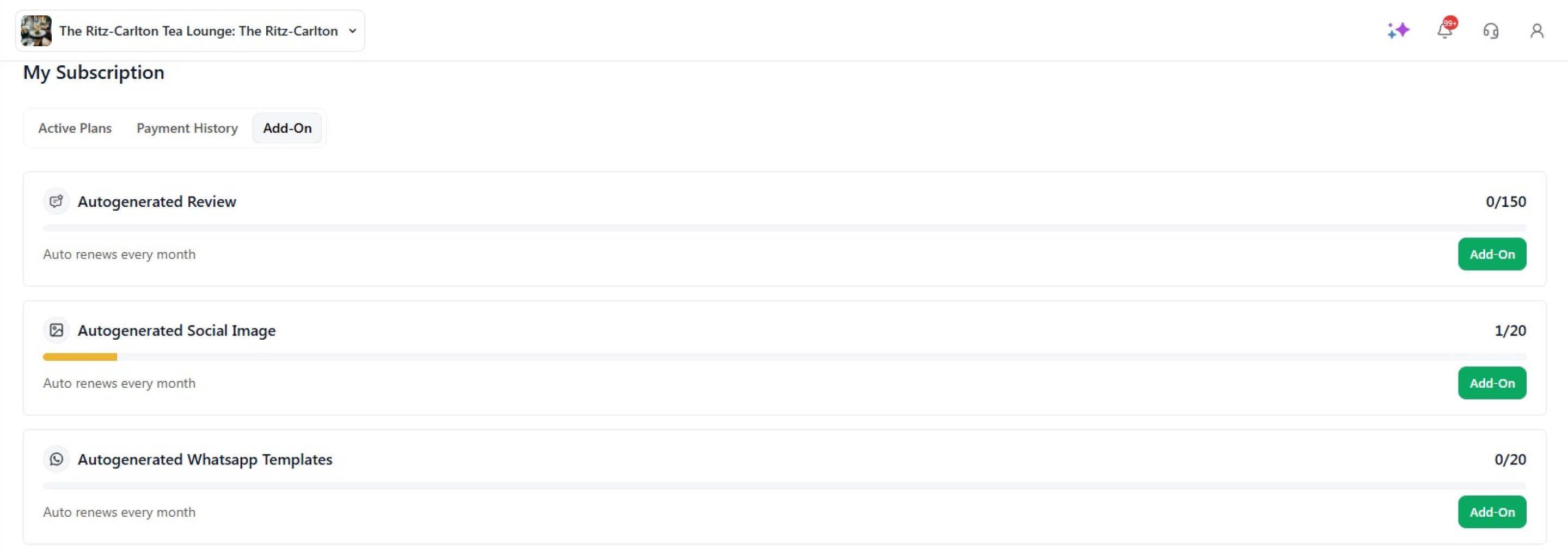This screenshot has height=551, width=1568.
Task: Expand the business location dropdown chevron
Action: pos(352,31)
